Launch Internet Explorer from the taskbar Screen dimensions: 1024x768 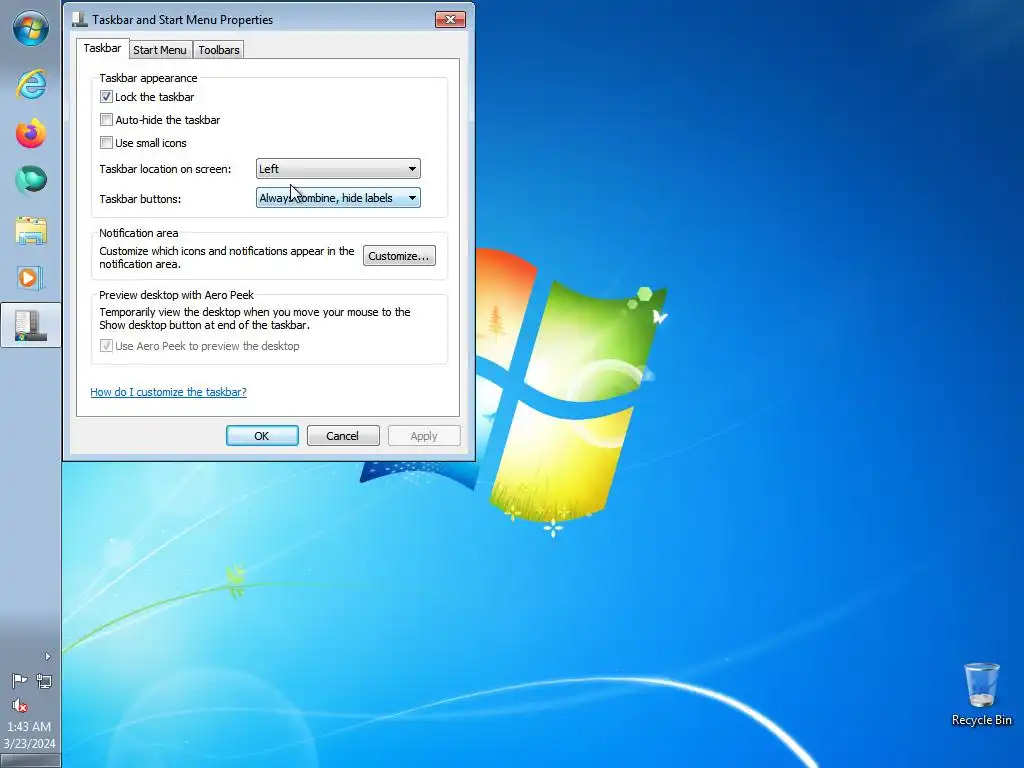[31, 84]
